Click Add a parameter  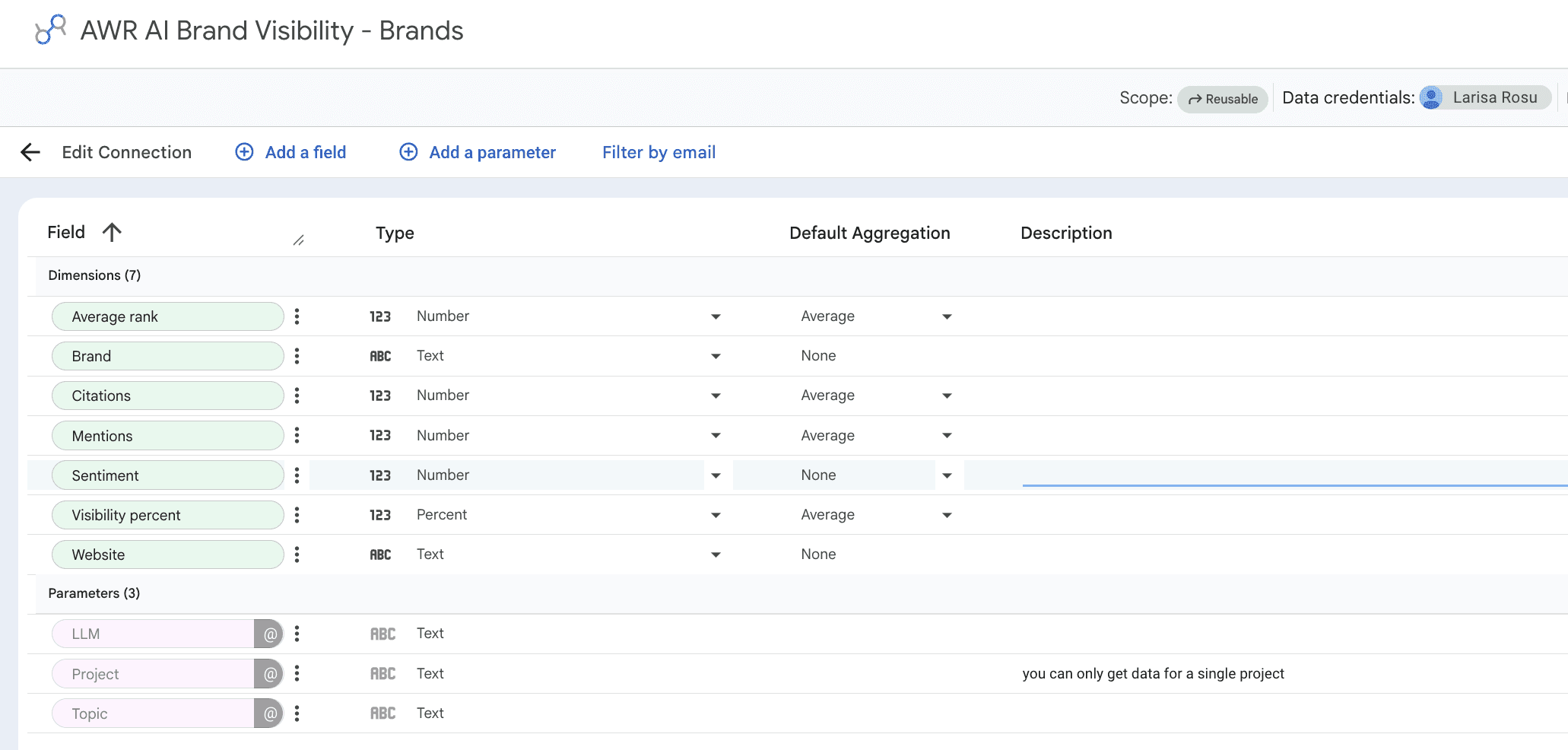[x=493, y=152]
